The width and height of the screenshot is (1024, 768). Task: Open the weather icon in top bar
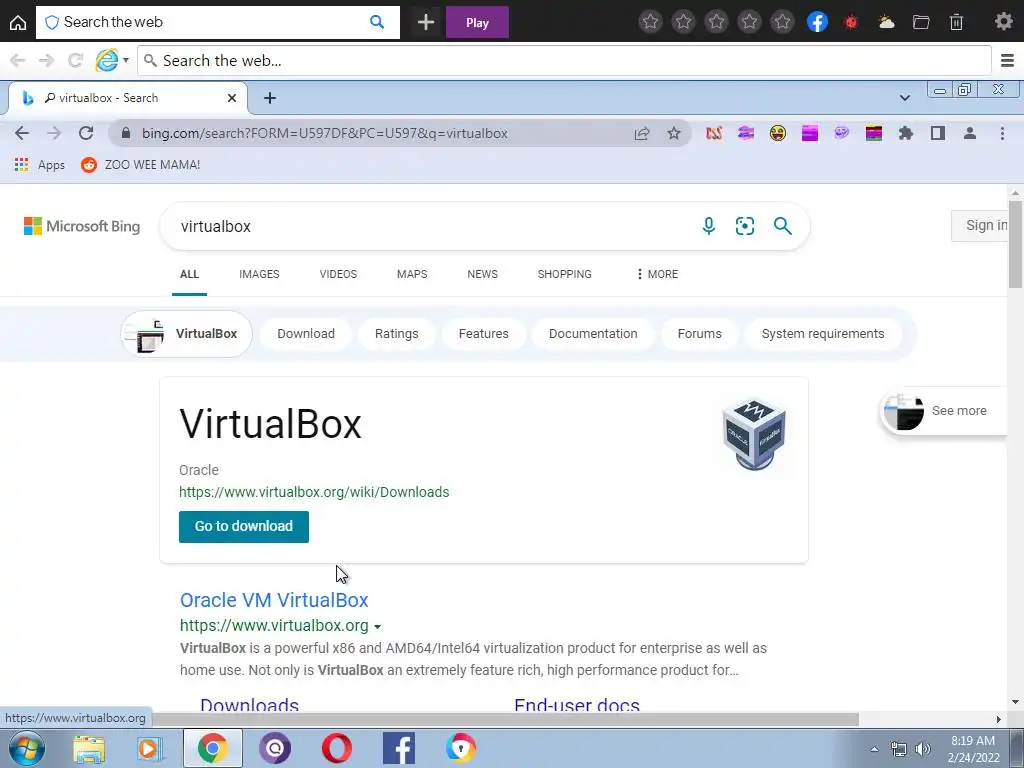(886, 22)
